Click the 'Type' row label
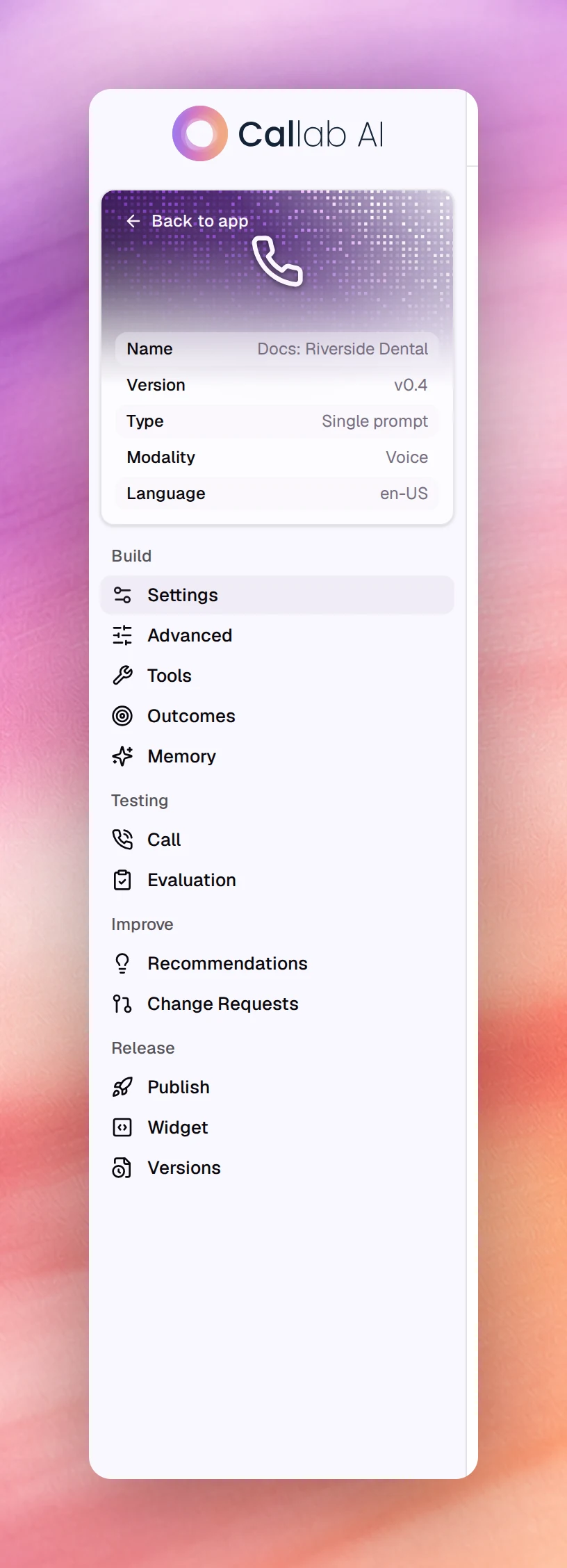Screen dimensions: 567x1568 [145, 421]
